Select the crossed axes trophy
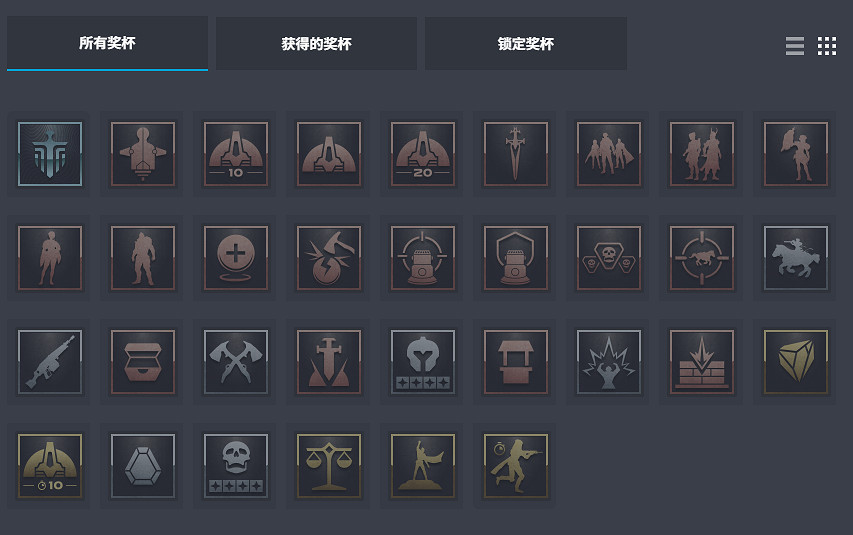Screen dimensions: 853x535 tap(236, 362)
